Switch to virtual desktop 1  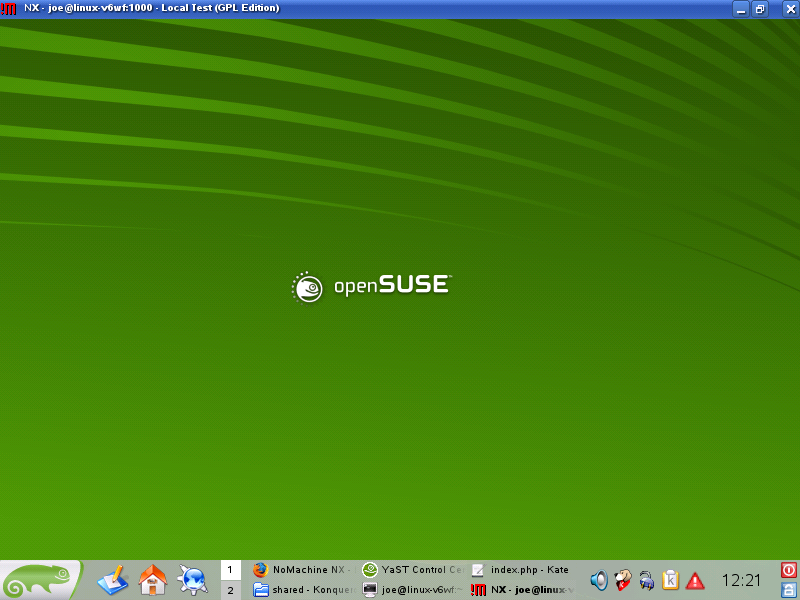(x=231, y=570)
